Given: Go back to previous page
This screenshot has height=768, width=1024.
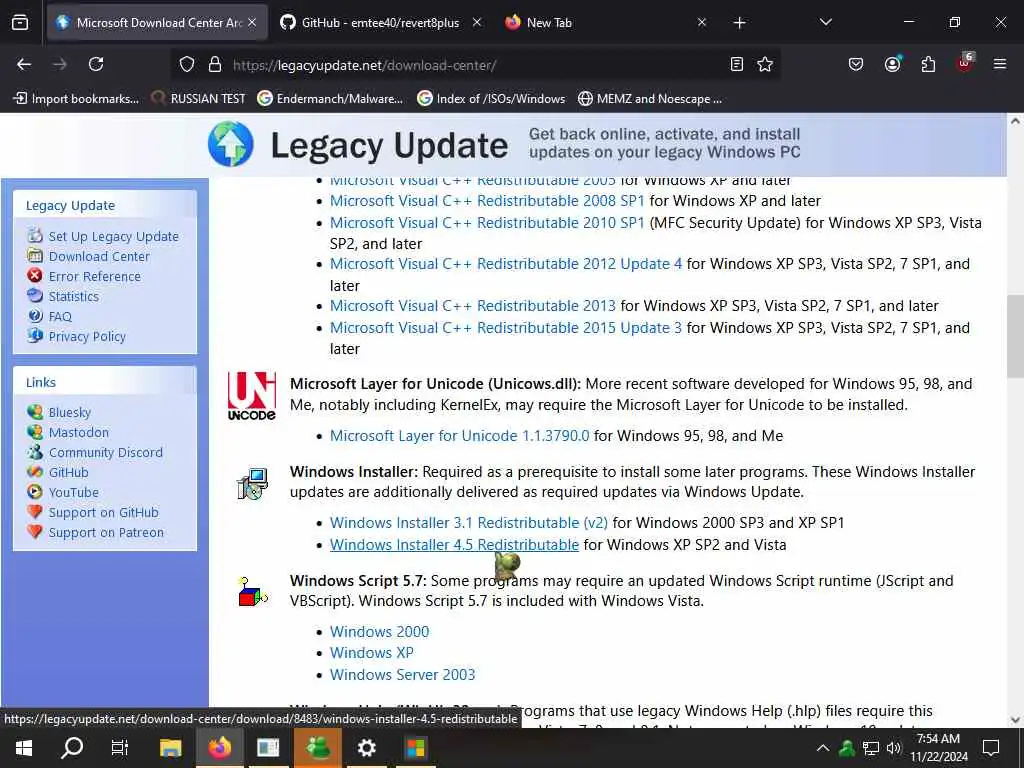Looking at the screenshot, I should point(24,64).
